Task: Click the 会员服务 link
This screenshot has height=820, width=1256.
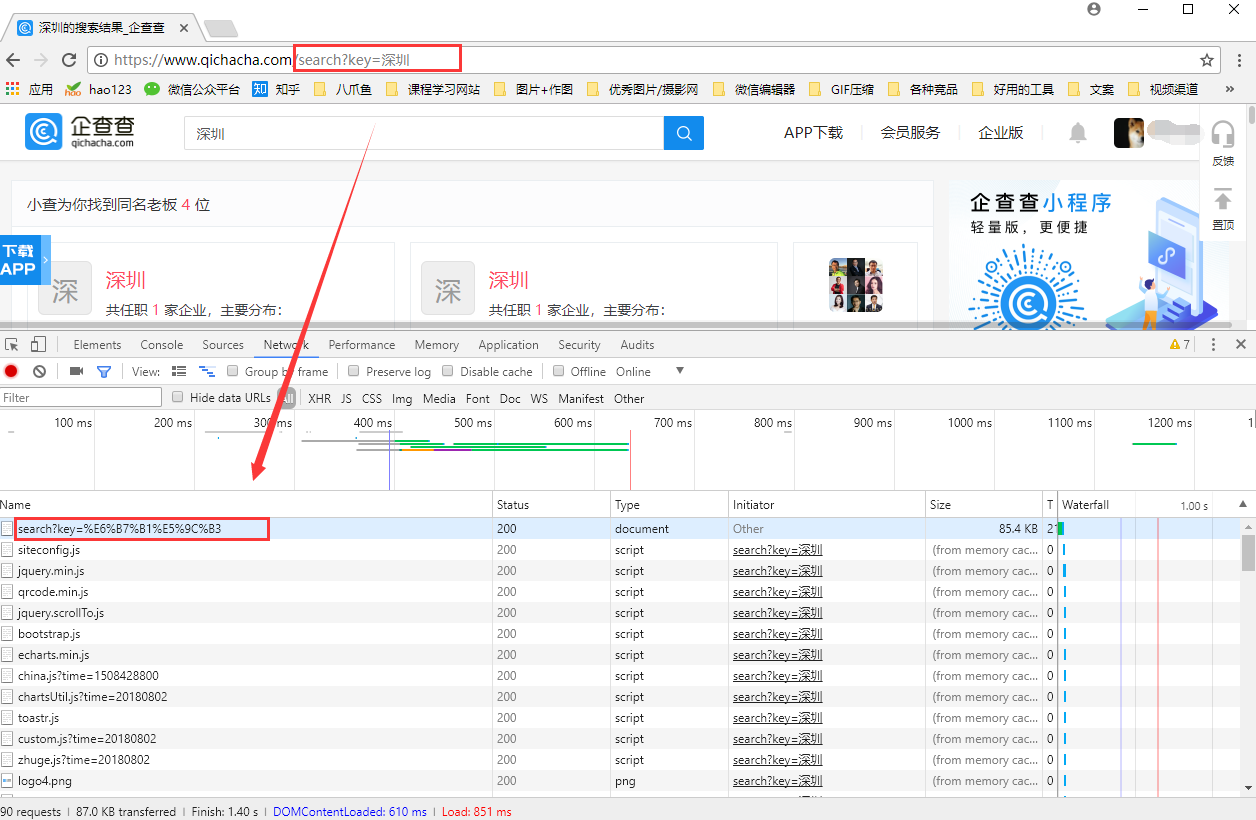Action: pyautogui.click(x=910, y=133)
